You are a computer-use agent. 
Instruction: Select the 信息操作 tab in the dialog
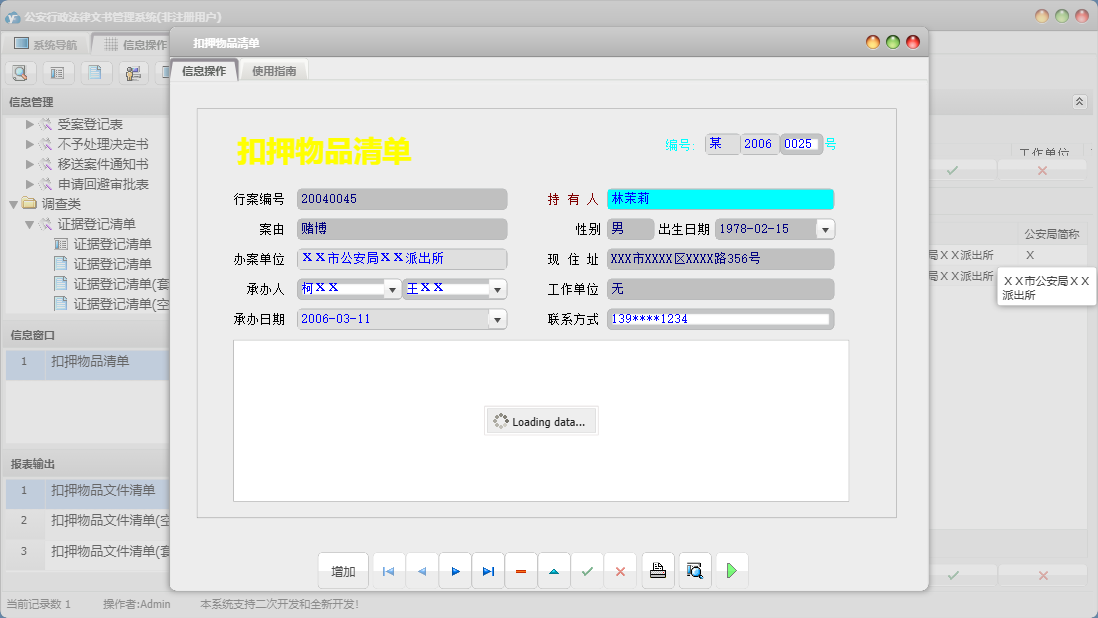click(x=204, y=71)
